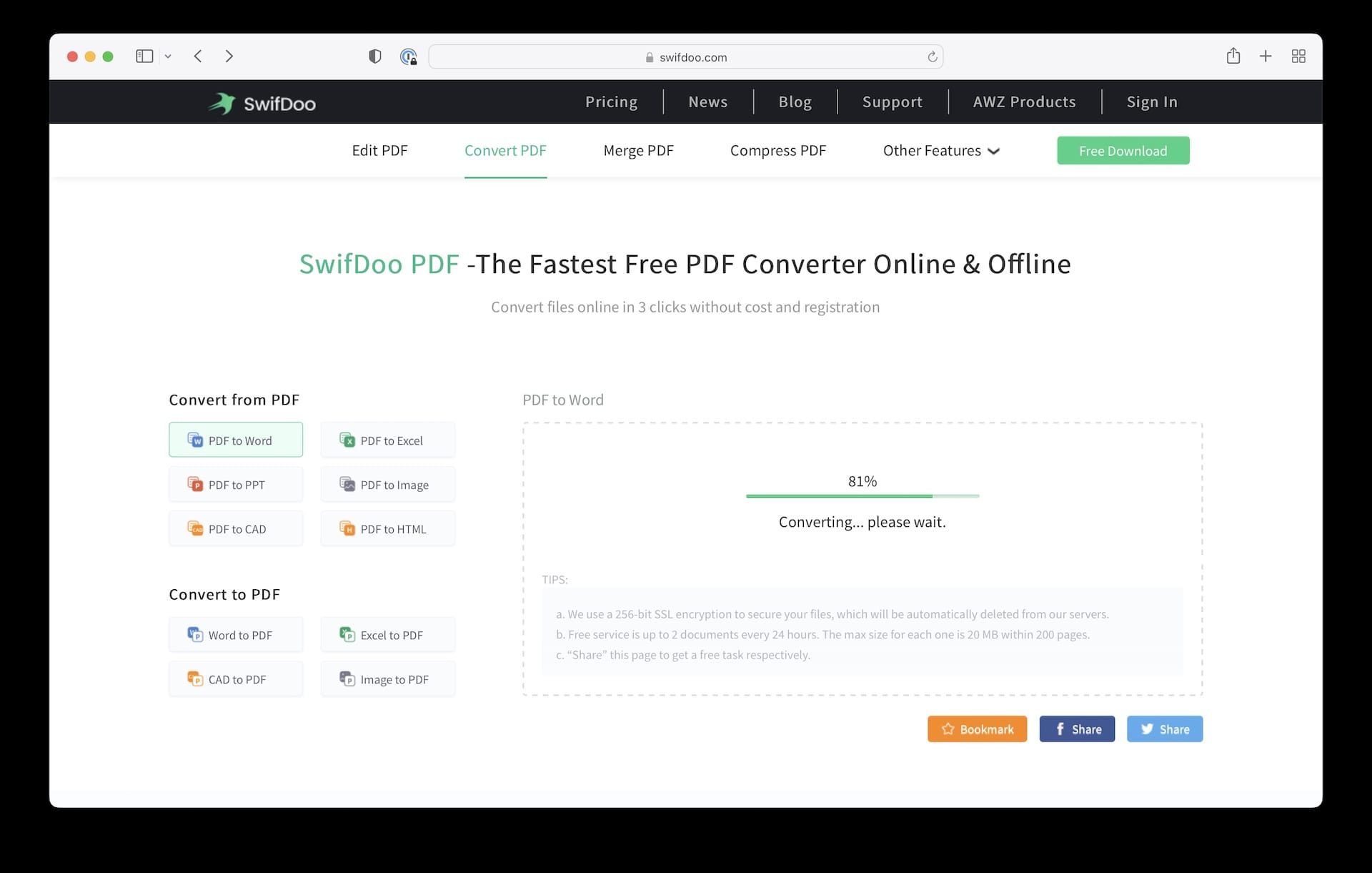Show the Safari tab overview grid

[x=1298, y=56]
